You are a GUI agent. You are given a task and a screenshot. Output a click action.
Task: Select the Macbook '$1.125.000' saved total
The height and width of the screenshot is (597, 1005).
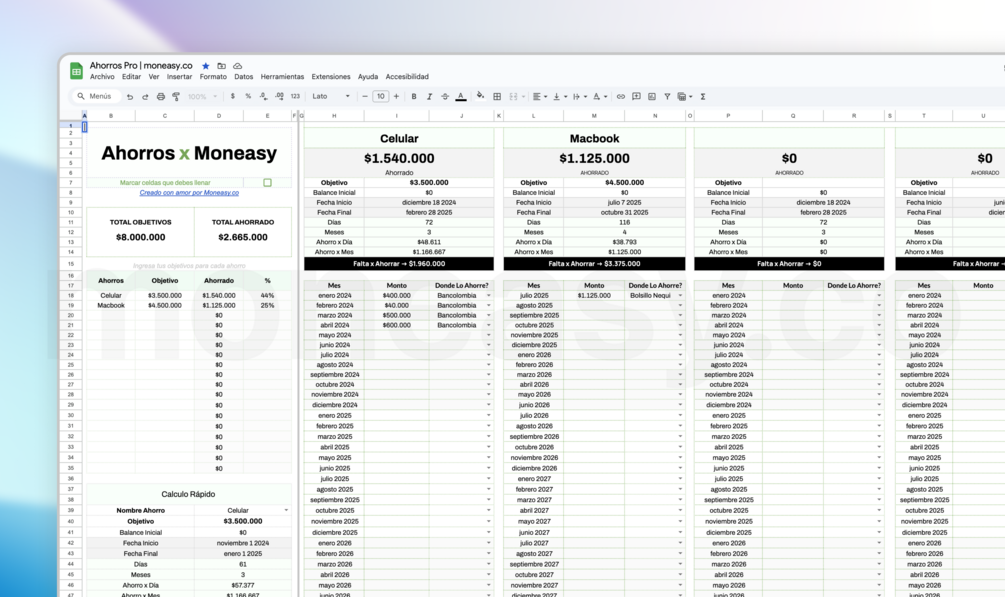tap(594, 158)
